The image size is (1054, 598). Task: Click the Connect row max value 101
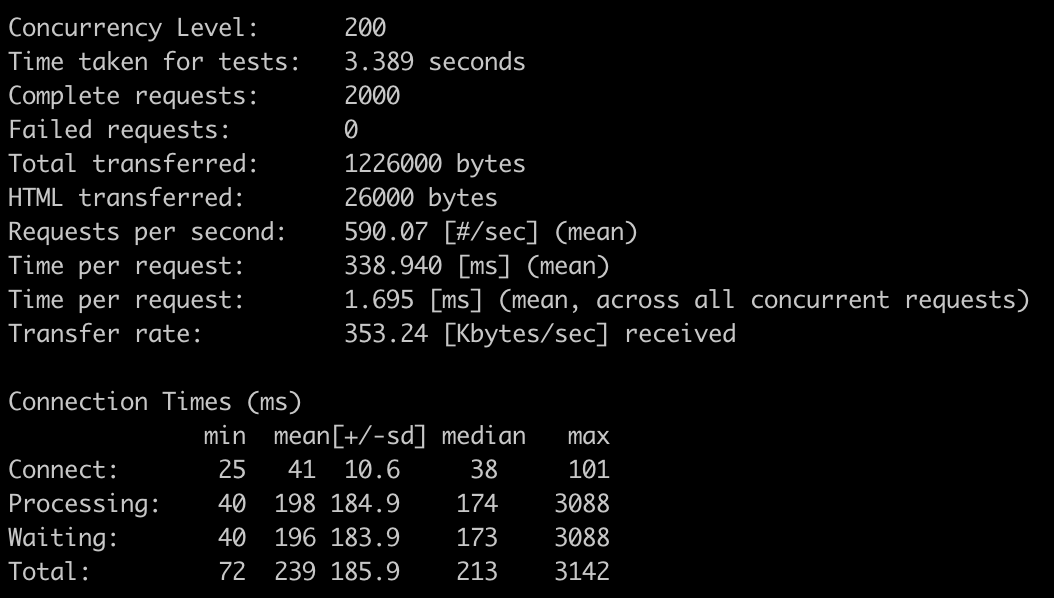pyautogui.click(x=588, y=470)
